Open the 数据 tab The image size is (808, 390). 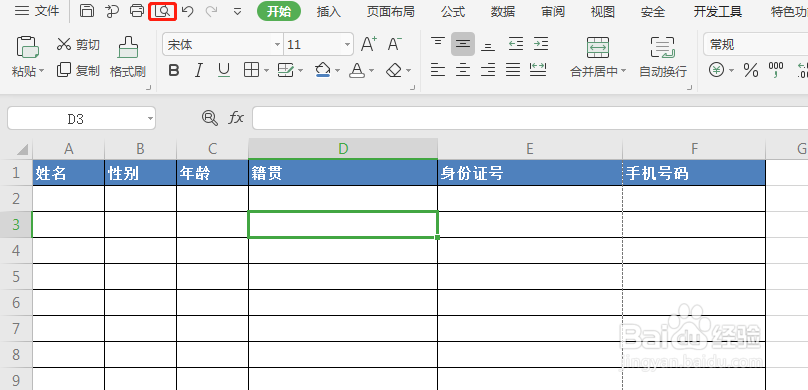tap(503, 11)
